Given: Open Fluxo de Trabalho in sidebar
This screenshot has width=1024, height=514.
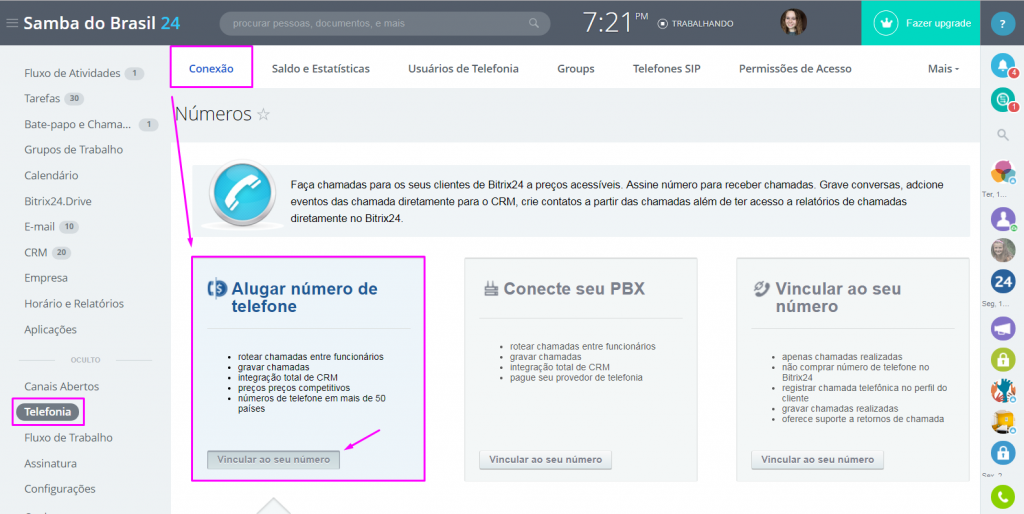Looking at the screenshot, I should point(69,438).
